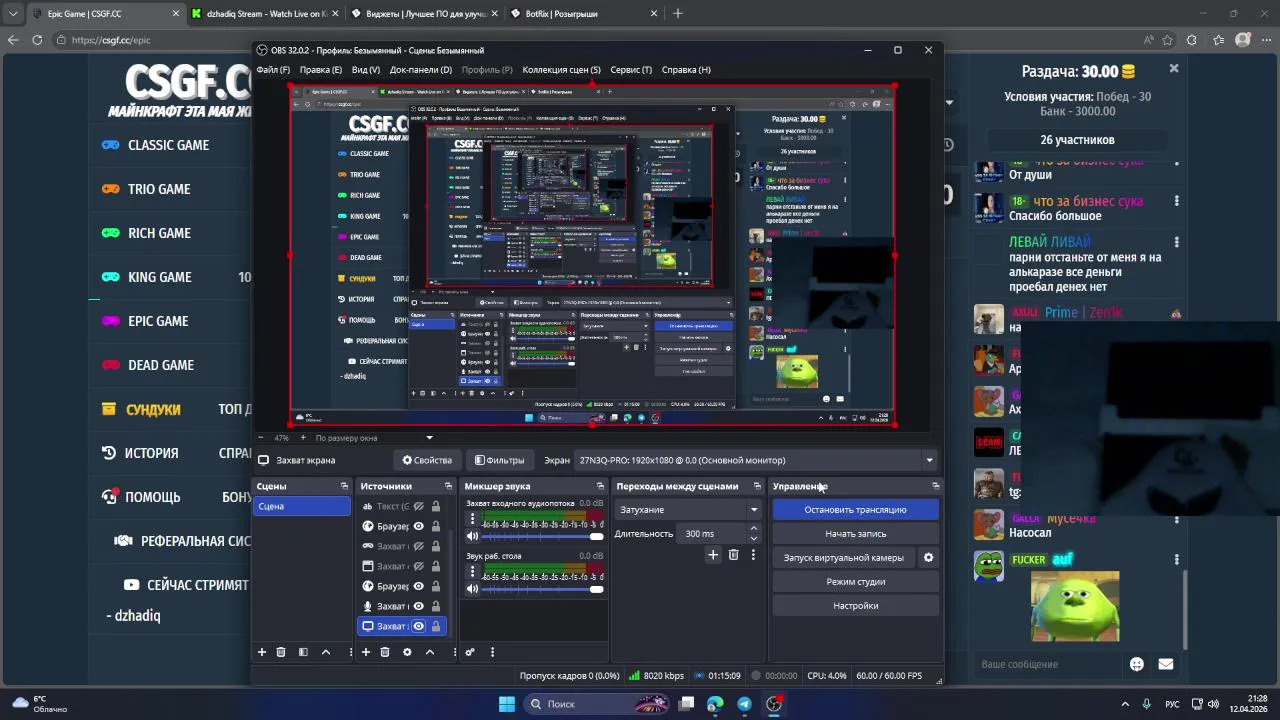Decrease transition Длительность with down arrow
Image resolution: width=1280 pixels, height=720 pixels.
[753, 538]
